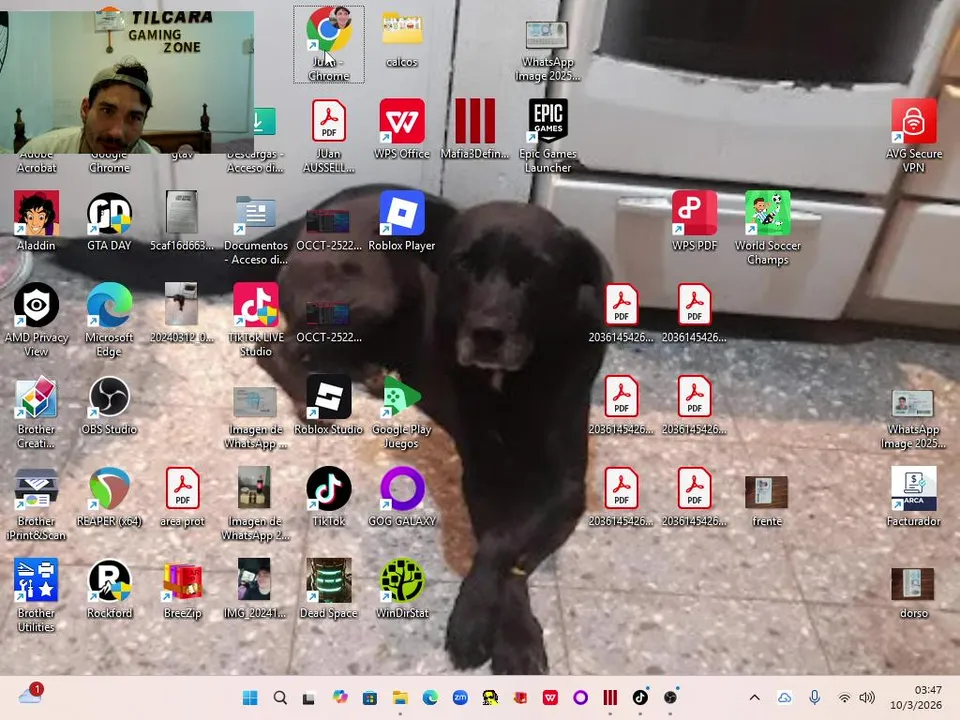This screenshot has height=720, width=960.
Task: Open the JUan AUSSELL PDF file
Action: [x=329, y=135]
